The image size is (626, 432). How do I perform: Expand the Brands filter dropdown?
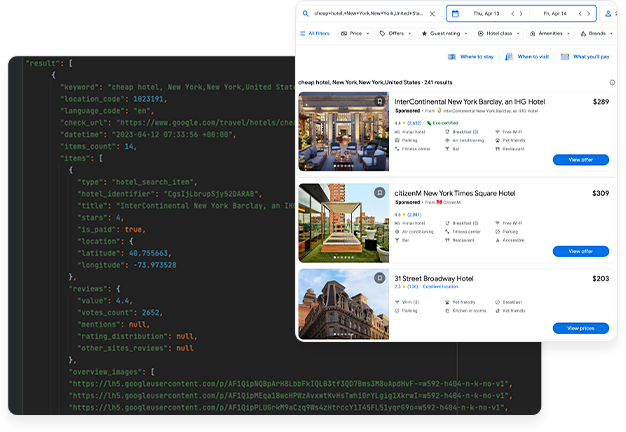point(596,34)
